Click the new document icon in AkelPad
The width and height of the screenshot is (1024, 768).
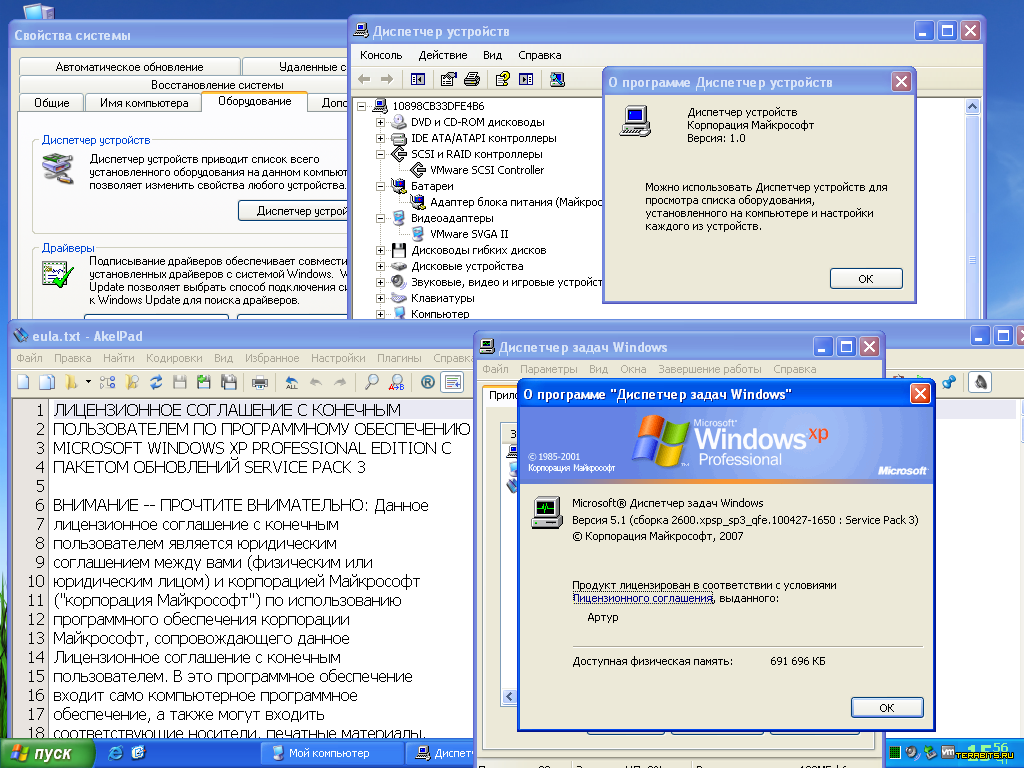[23, 381]
